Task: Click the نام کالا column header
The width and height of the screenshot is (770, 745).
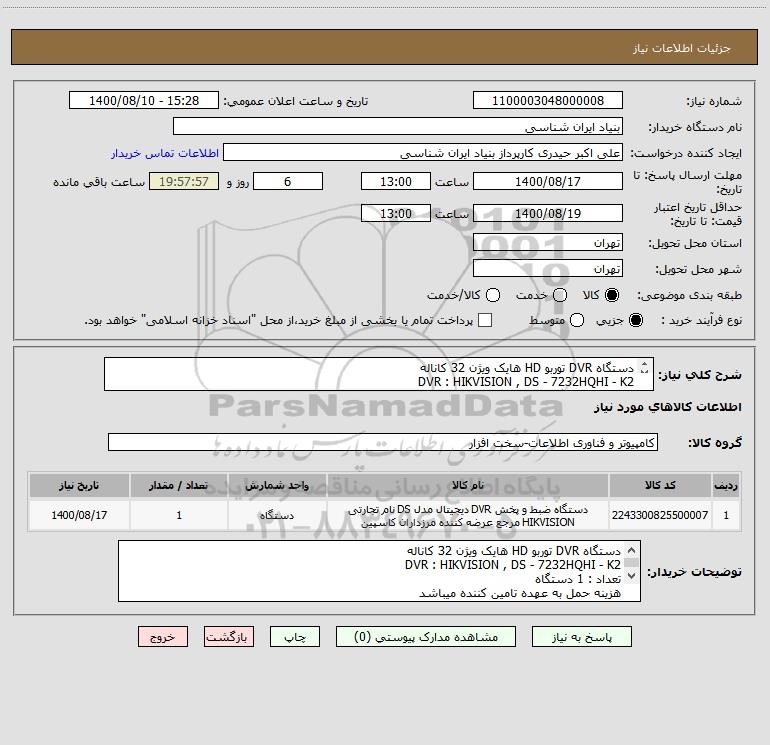Action: tap(468, 485)
